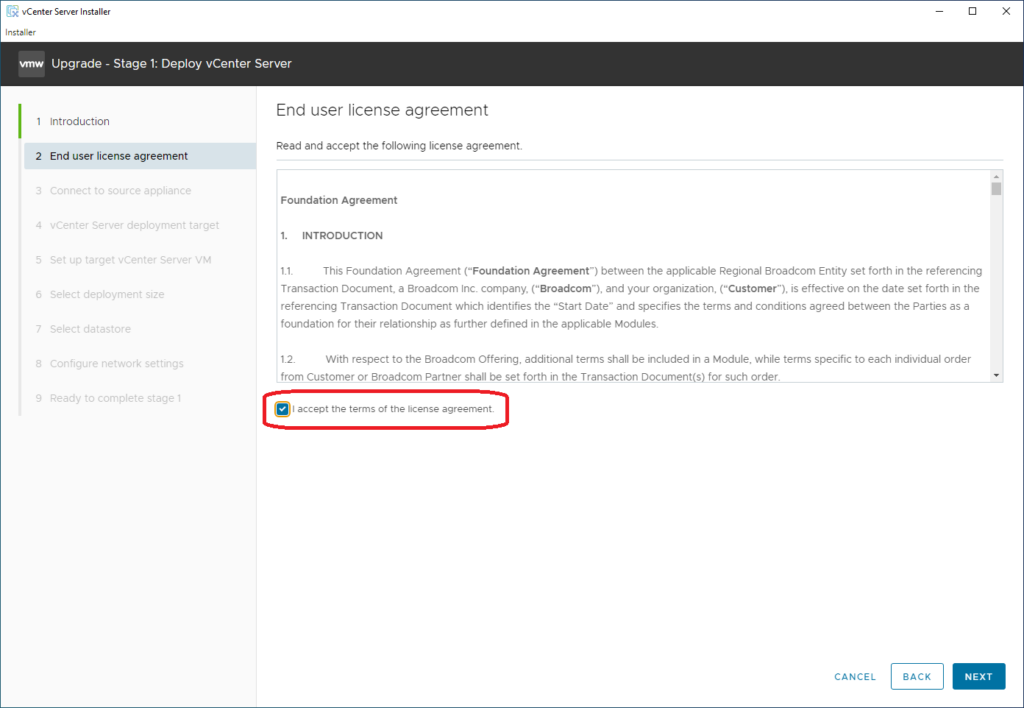Viewport: 1024px width, 708px height.
Task: Select vCenter Server deployment target step
Action: (134, 225)
